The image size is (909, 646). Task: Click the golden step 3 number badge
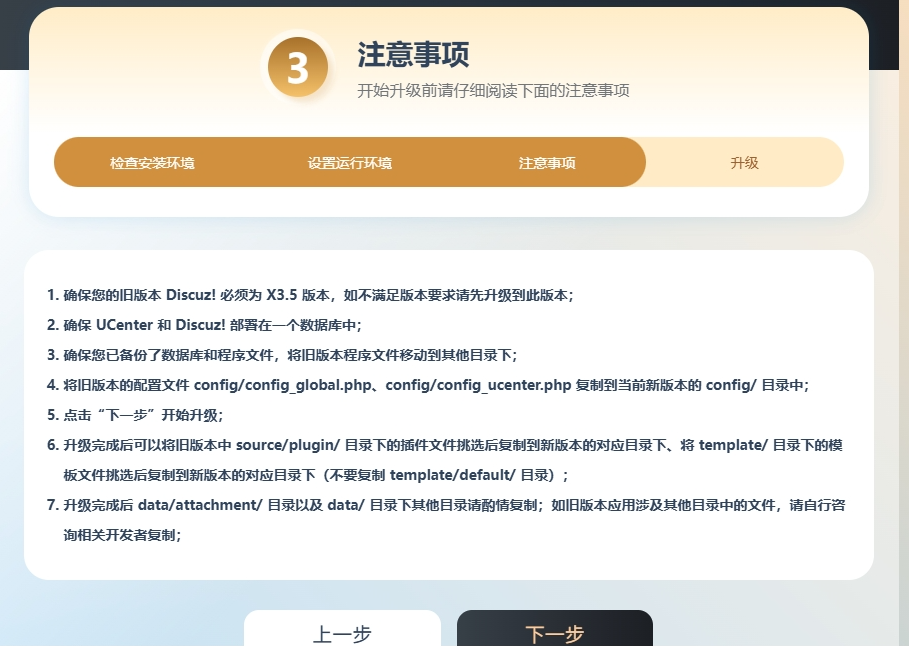[x=298, y=67]
